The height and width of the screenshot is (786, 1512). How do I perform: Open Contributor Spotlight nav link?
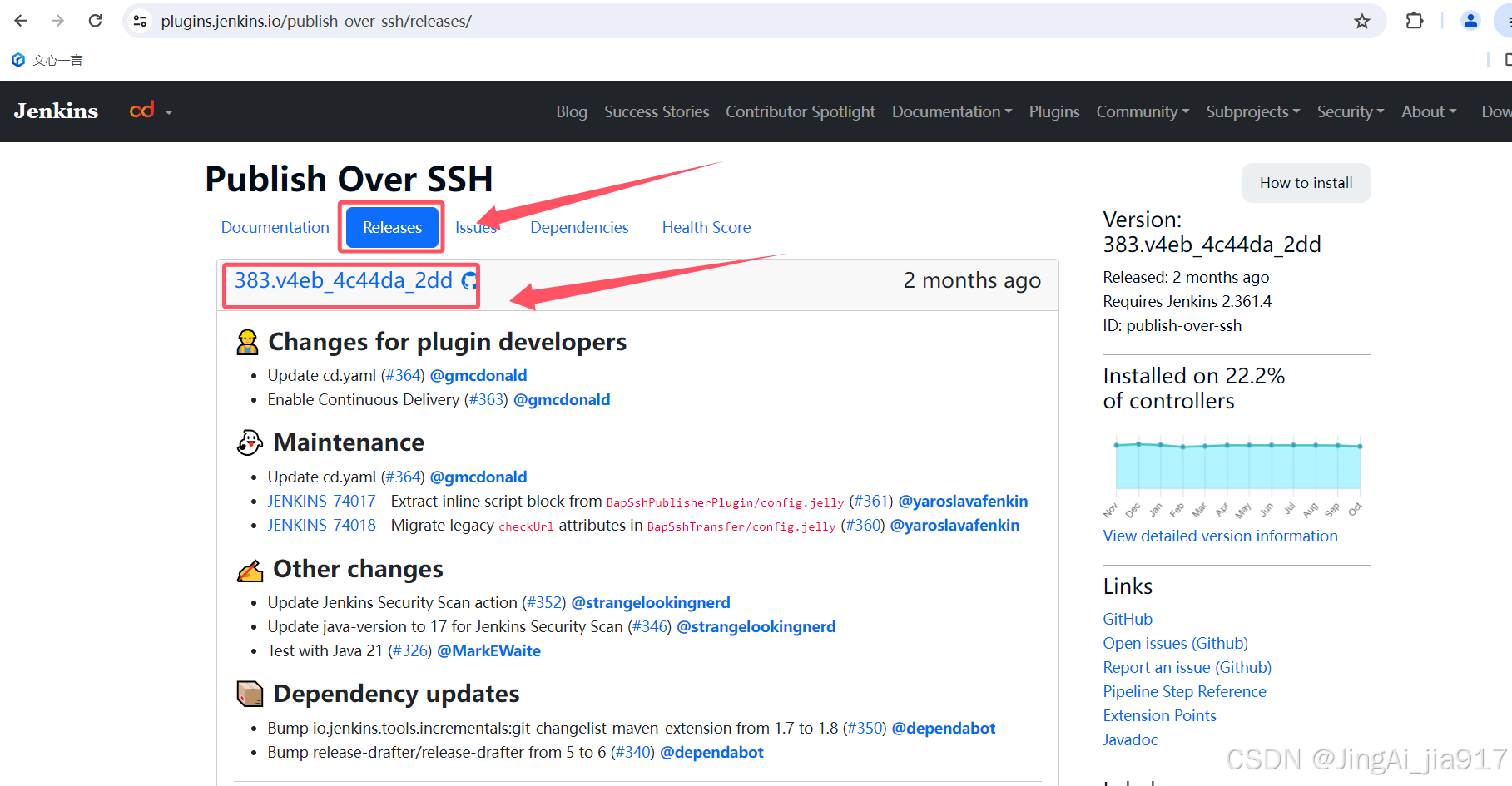pyautogui.click(x=800, y=111)
